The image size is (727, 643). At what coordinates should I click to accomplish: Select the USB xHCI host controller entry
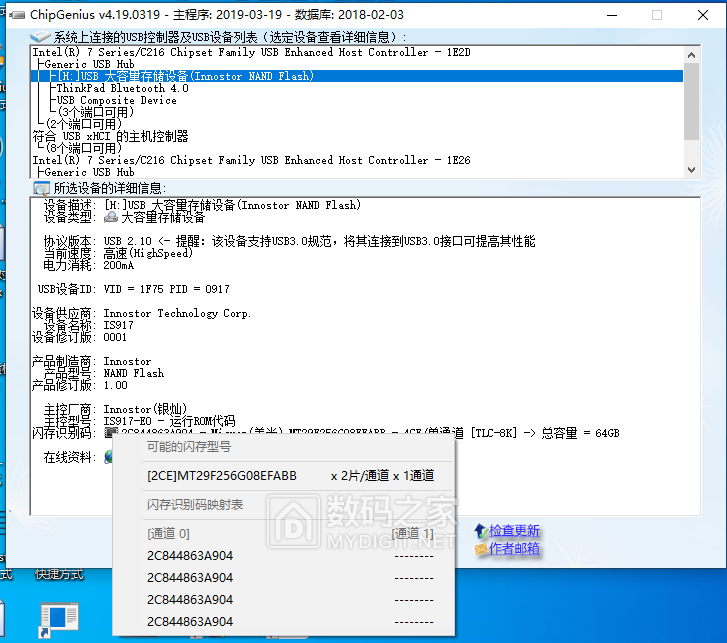[110, 136]
